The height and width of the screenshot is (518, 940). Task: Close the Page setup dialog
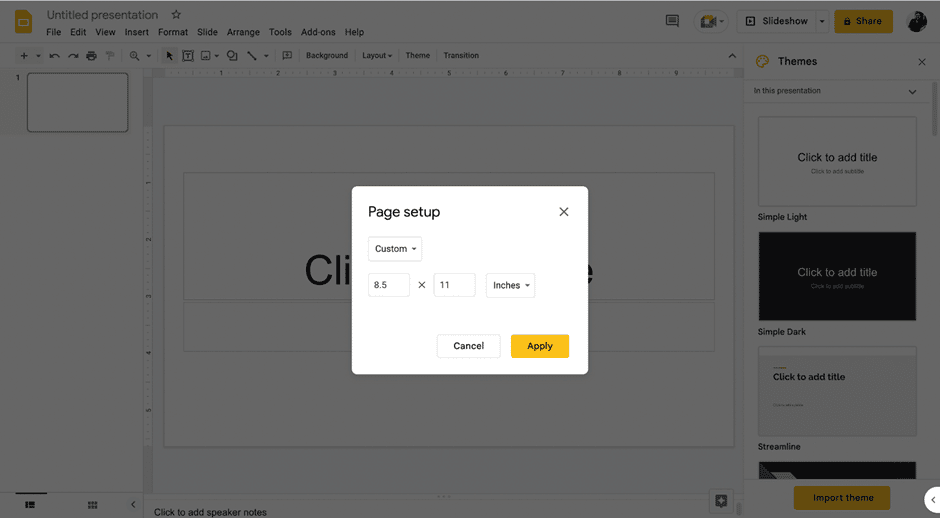[564, 212]
